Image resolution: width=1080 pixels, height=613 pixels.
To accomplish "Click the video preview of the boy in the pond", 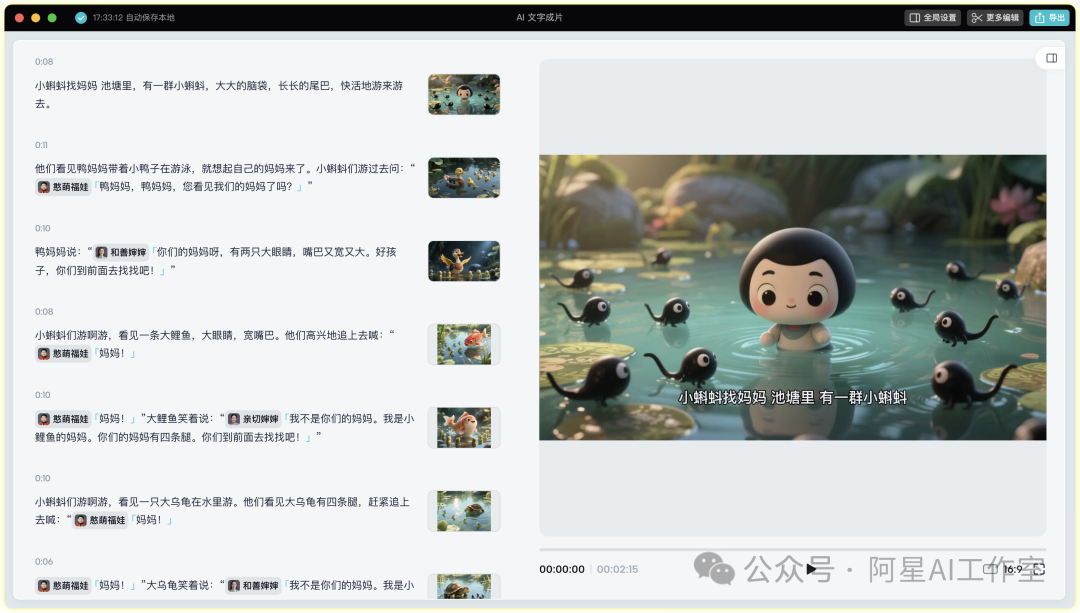I will [x=792, y=298].
